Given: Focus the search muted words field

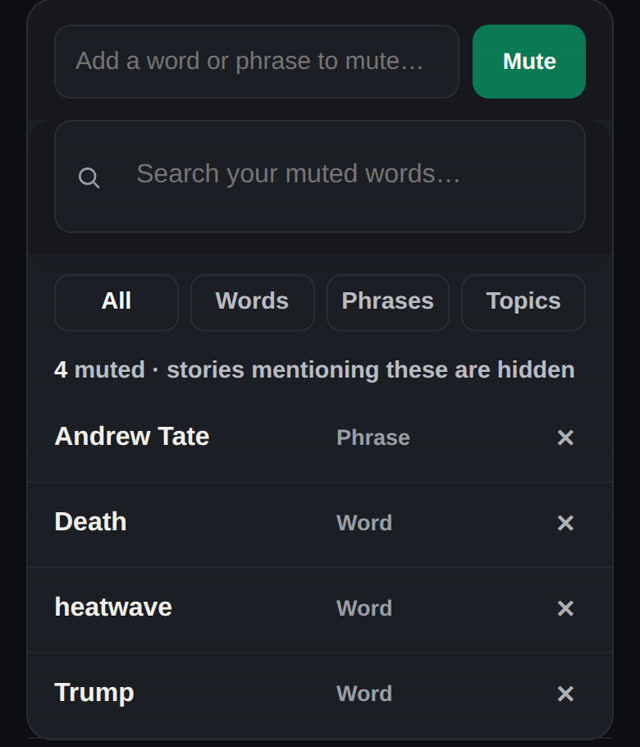Looking at the screenshot, I should click(320, 177).
